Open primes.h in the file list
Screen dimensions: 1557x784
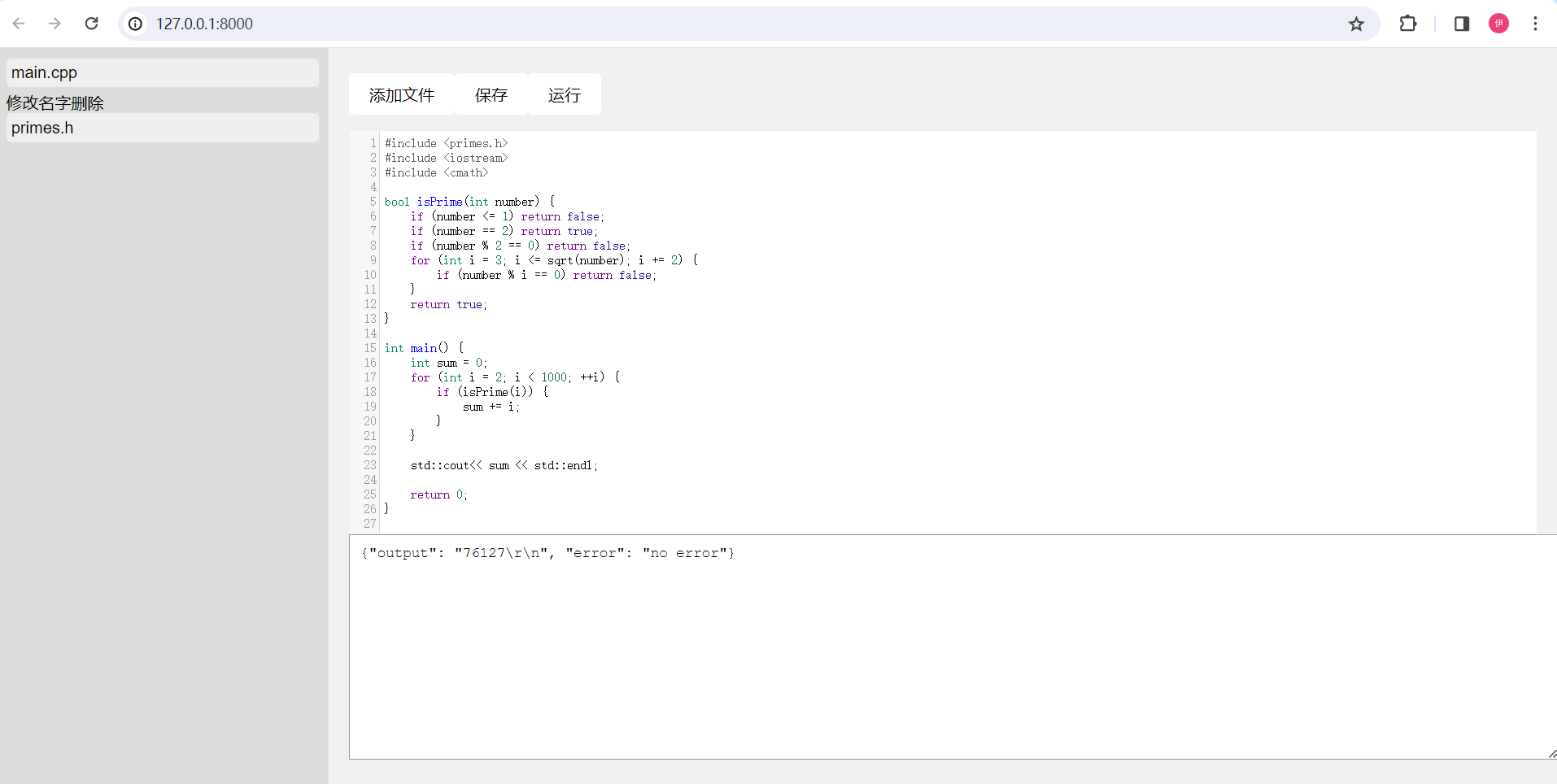pos(163,128)
